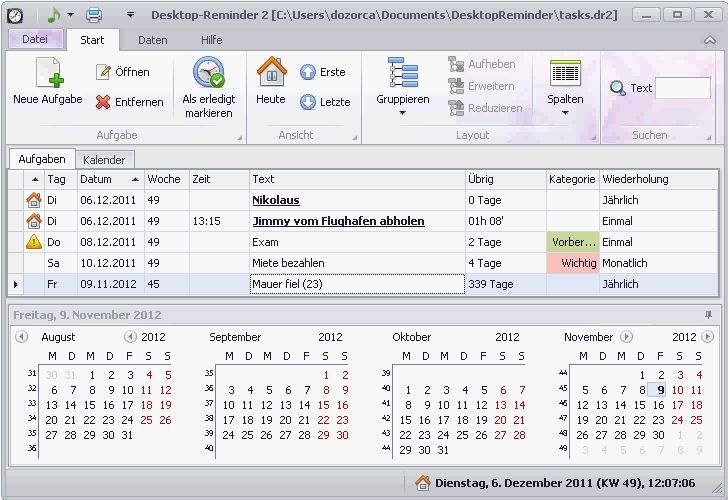Click the clock application icon in title bar
Screen dimensions: 728x500
(15, 15)
